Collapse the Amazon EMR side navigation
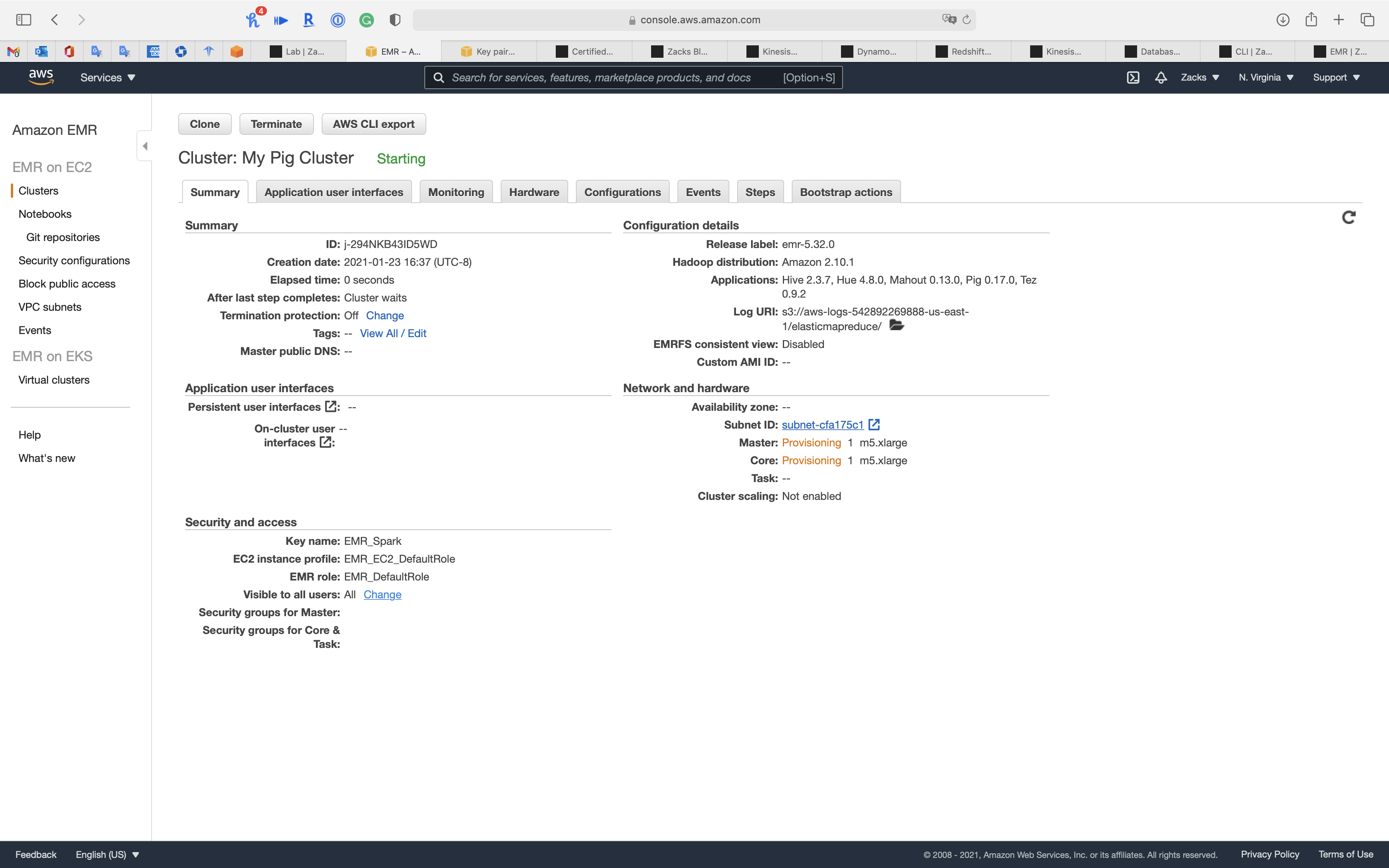The image size is (1389, 868). (x=145, y=146)
